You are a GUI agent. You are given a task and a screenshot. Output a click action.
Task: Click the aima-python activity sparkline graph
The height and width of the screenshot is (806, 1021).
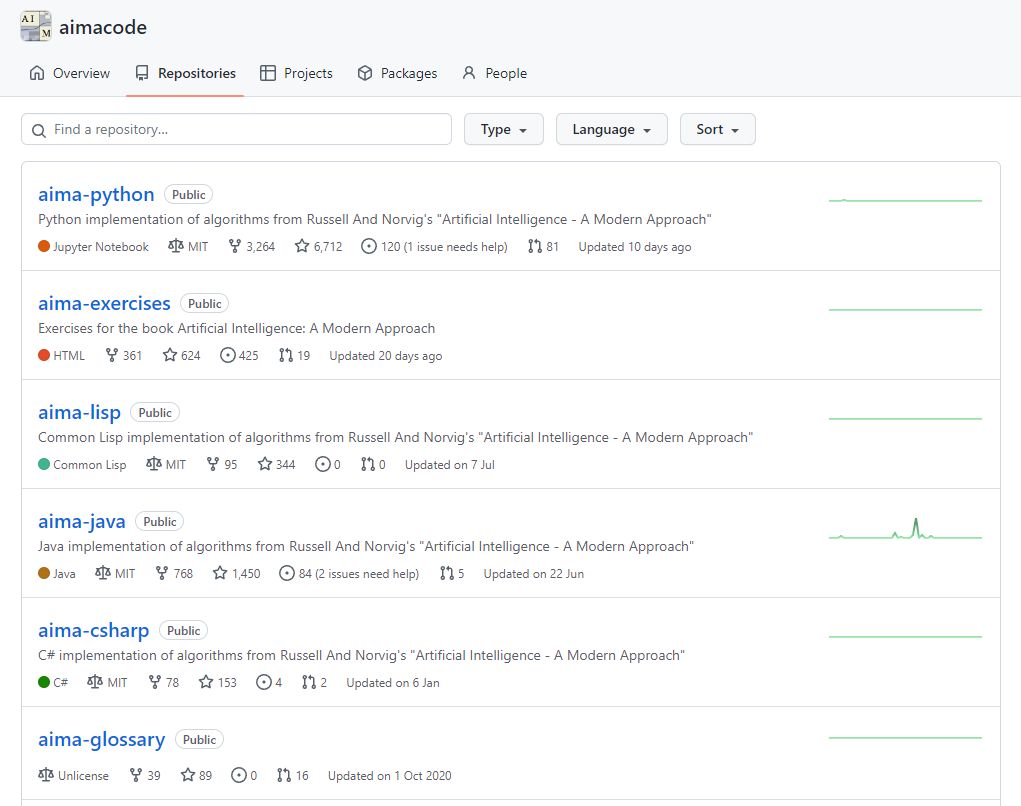[x=905, y=200]
